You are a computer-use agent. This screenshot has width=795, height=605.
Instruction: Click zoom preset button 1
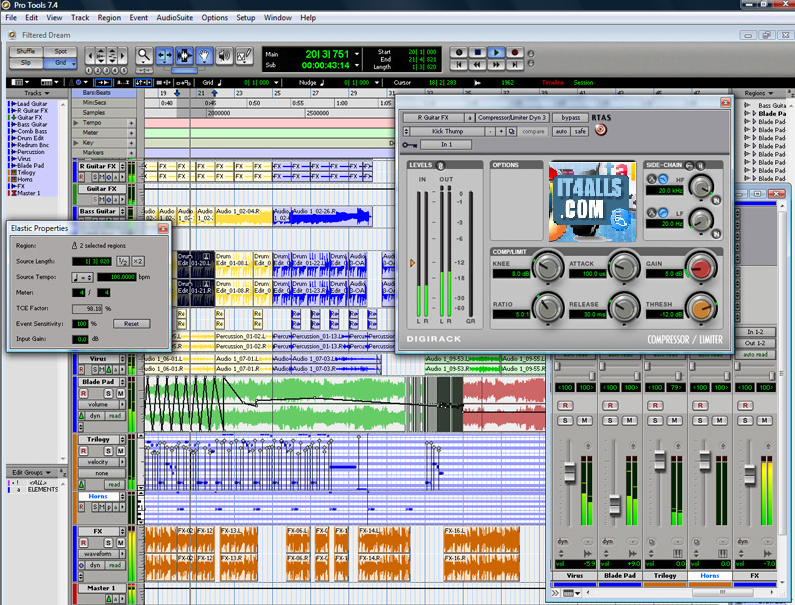coord(89,70)
